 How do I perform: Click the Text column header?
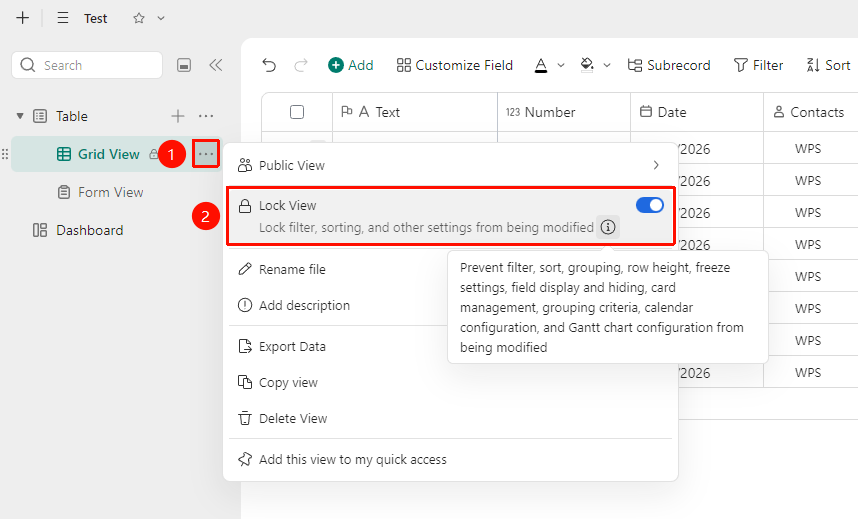(x=415, y=112)
